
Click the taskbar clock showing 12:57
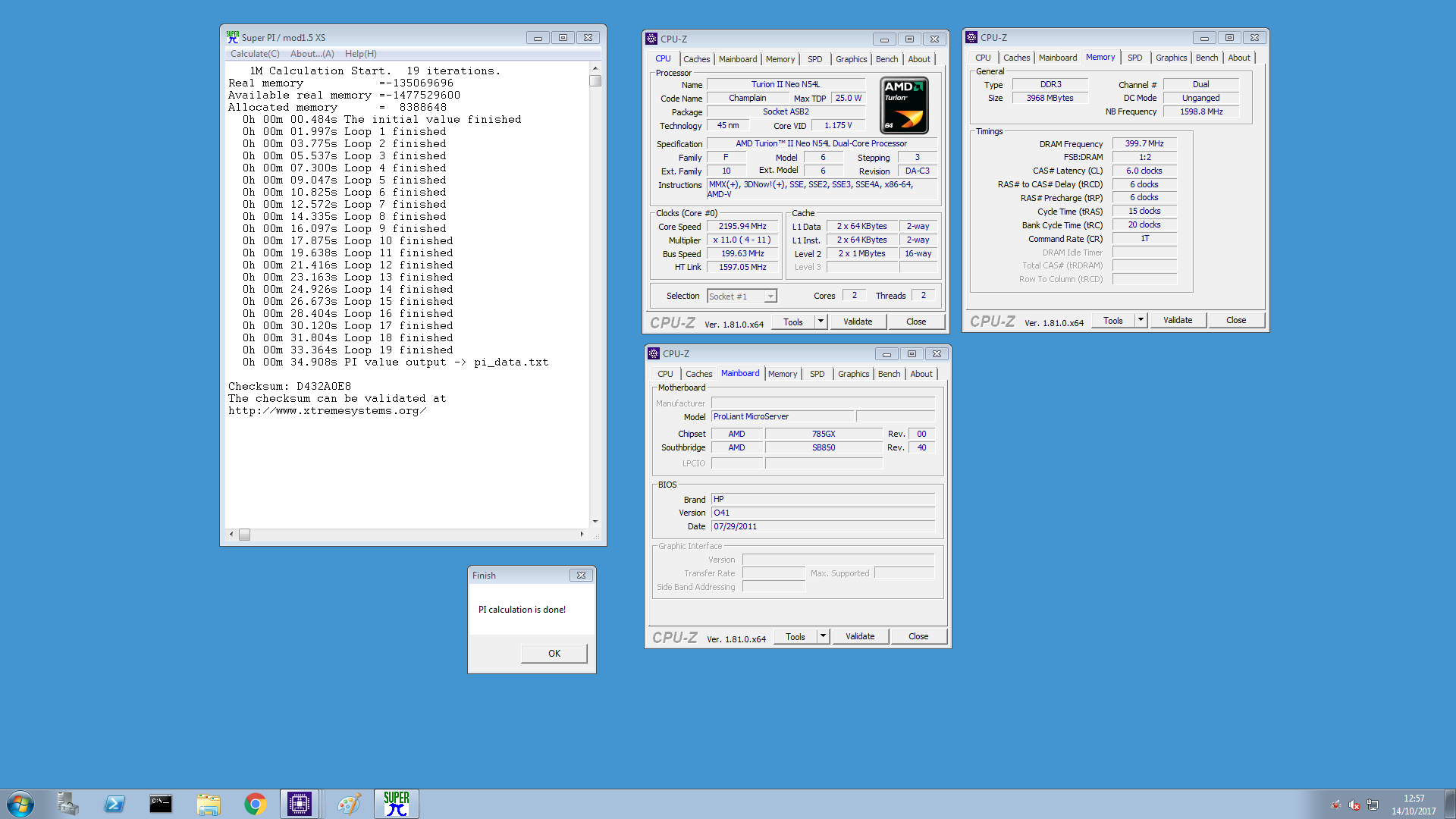[x=1414, y=805]
